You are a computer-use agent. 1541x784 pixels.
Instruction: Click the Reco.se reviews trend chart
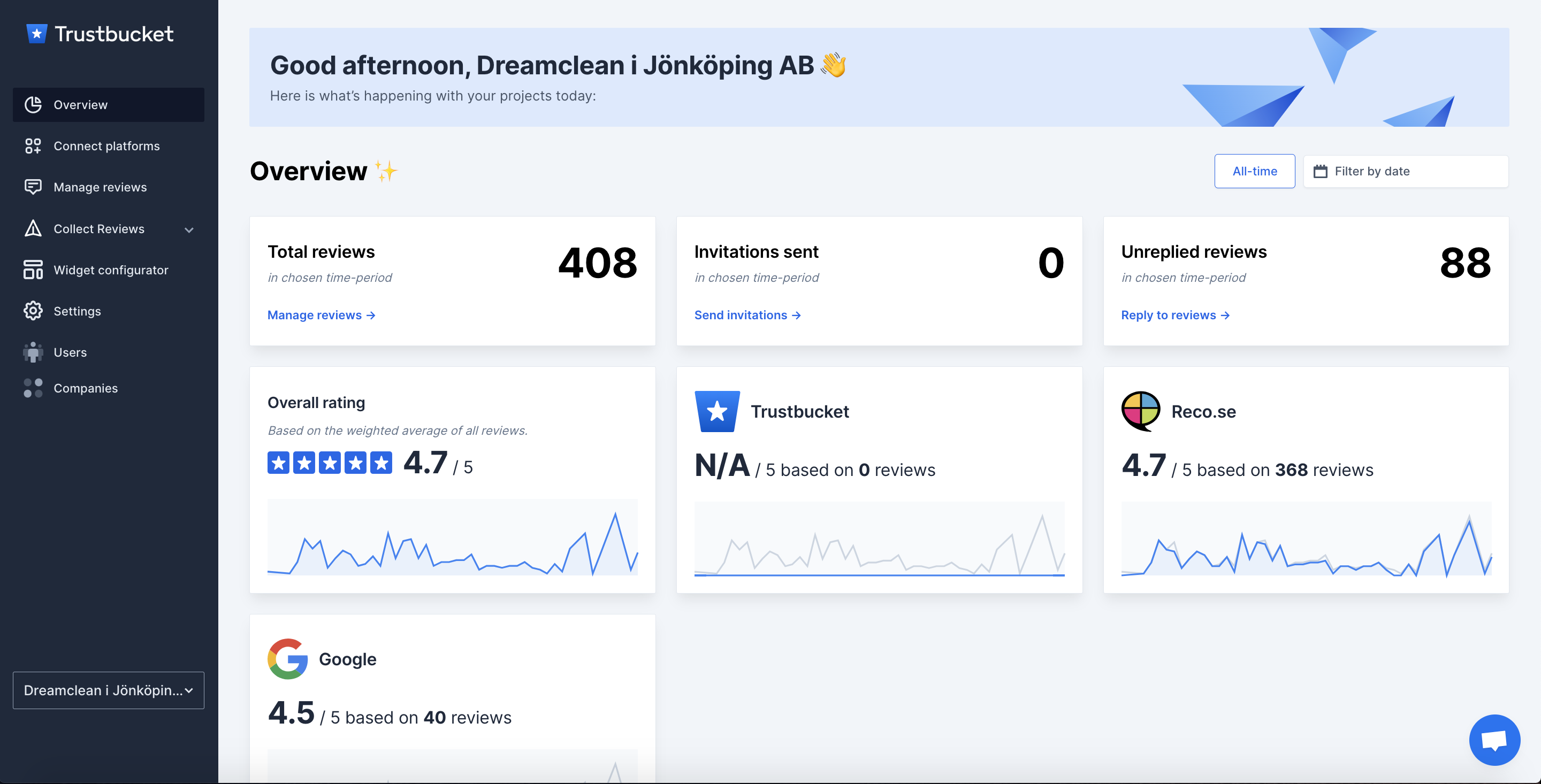pos(1306,539)
